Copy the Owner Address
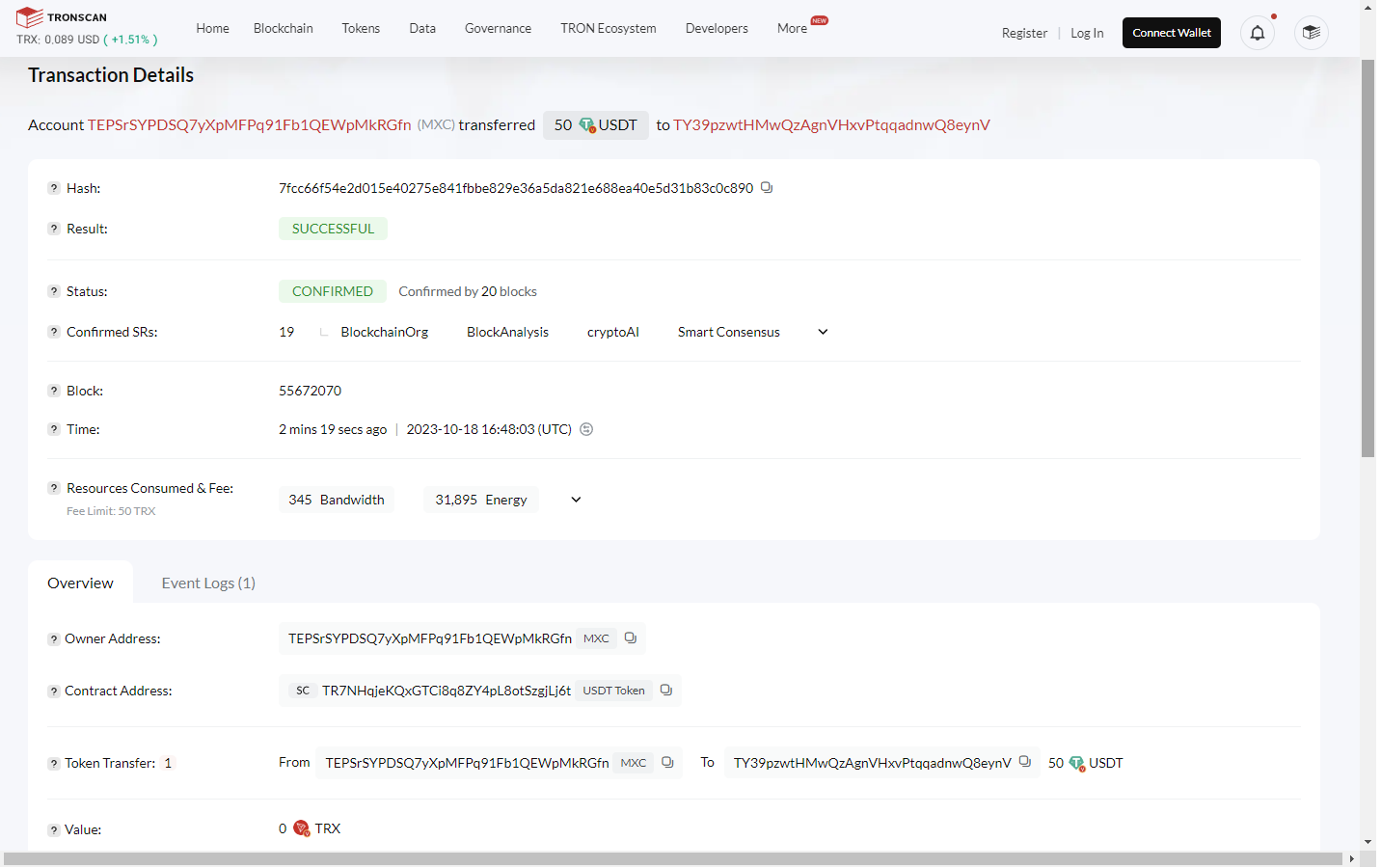The image size is (1381, 868). 631,638
